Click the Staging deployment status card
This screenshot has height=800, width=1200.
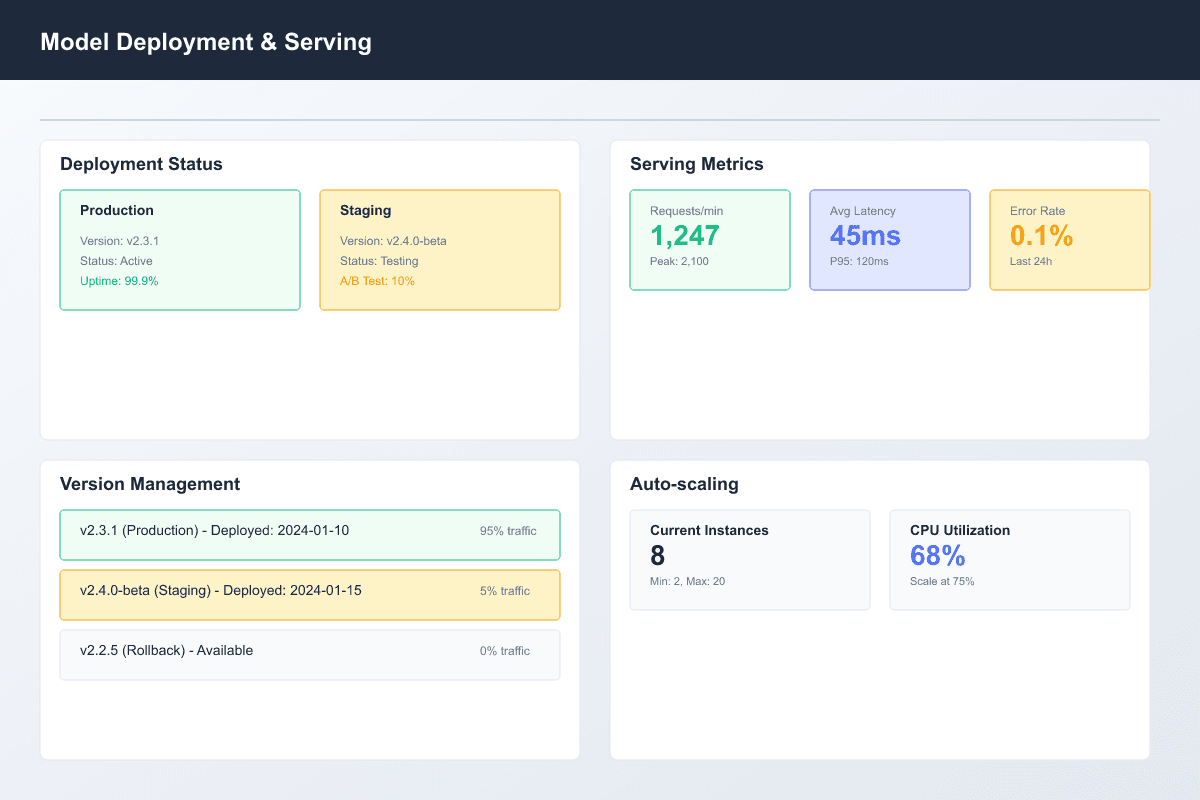click(x=440, y=250)
